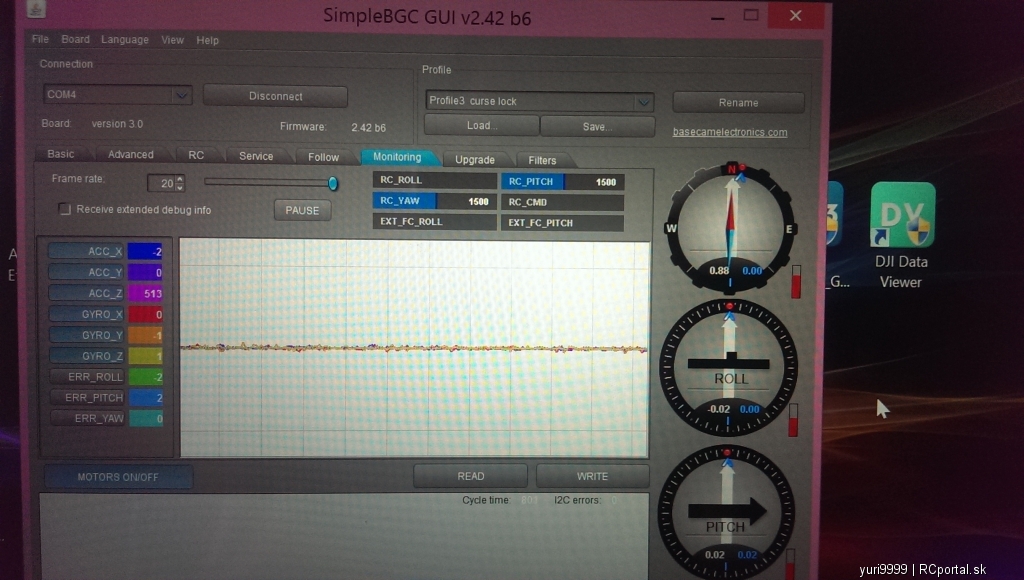This screenshot has width=1024, height=580.
Task: Click the Cycle time label
Action: (x=486, y=500)
